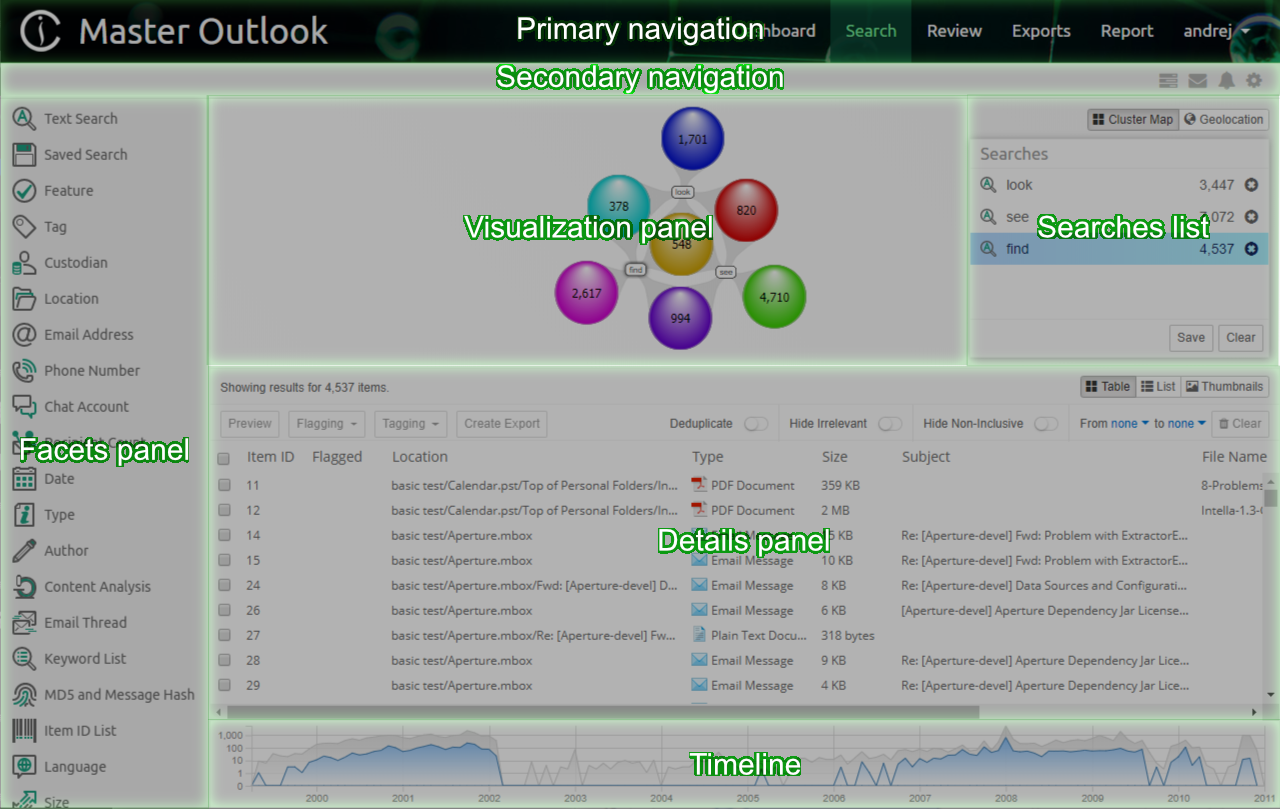Switch the visualization to Geolocation view
Image resolution: width=1280 pixels, height=809 pixels.
tap(1223, 119)
